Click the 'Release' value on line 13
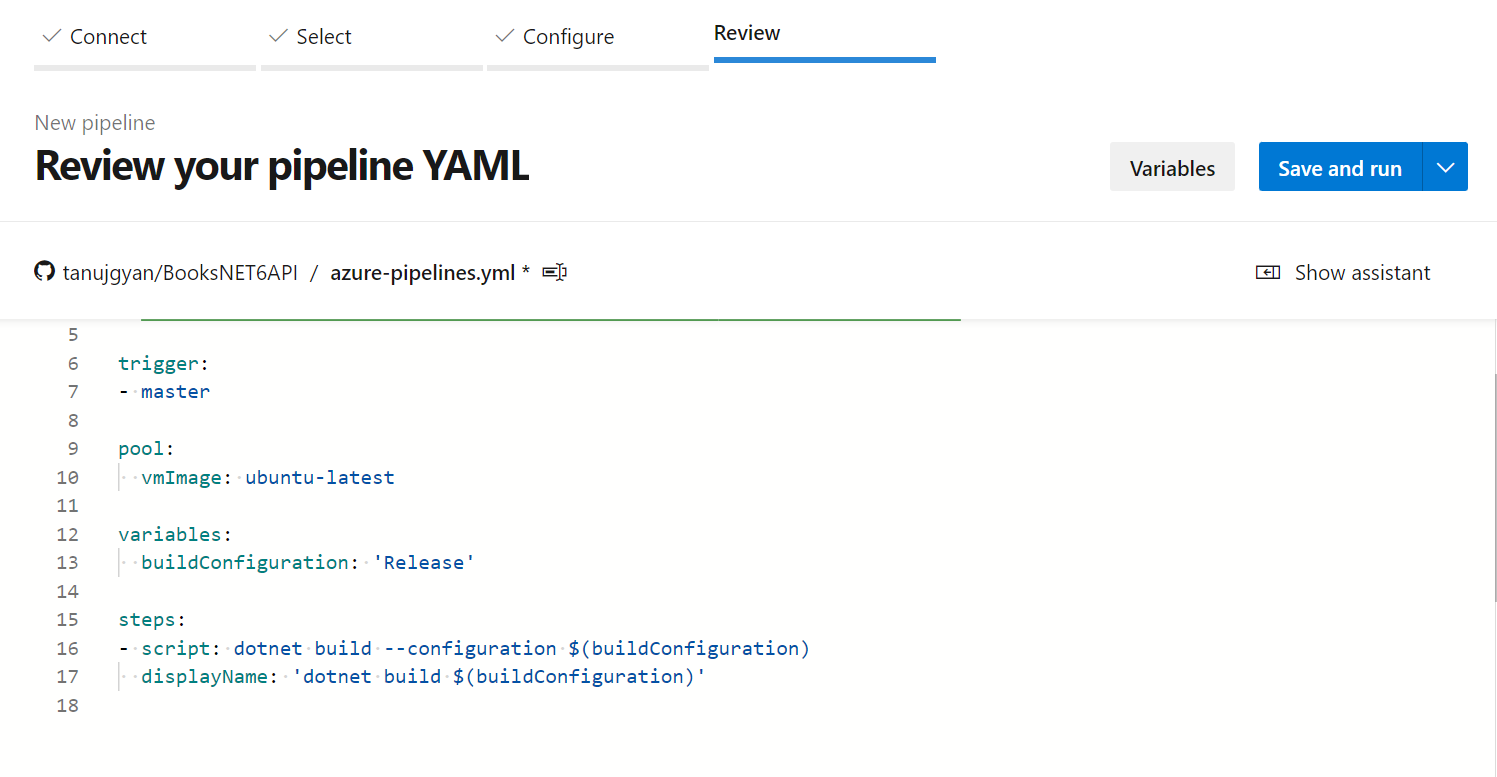Viewport: 1497px width, 777px height. pos(424,562)
